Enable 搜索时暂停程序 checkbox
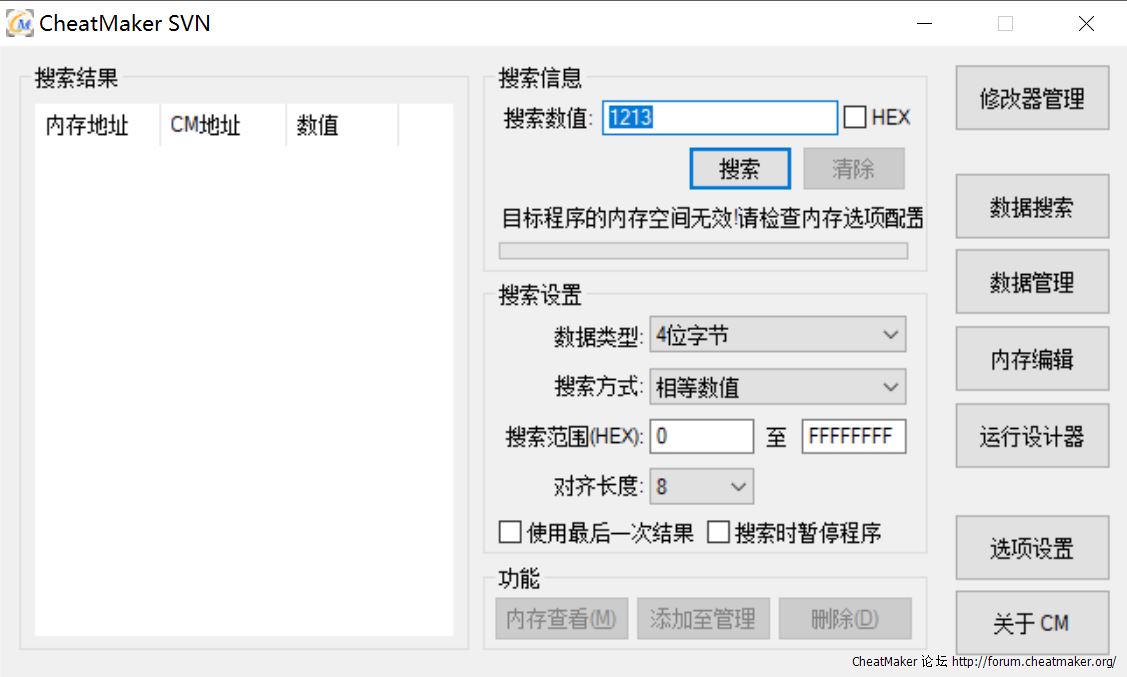 point(718,533)
